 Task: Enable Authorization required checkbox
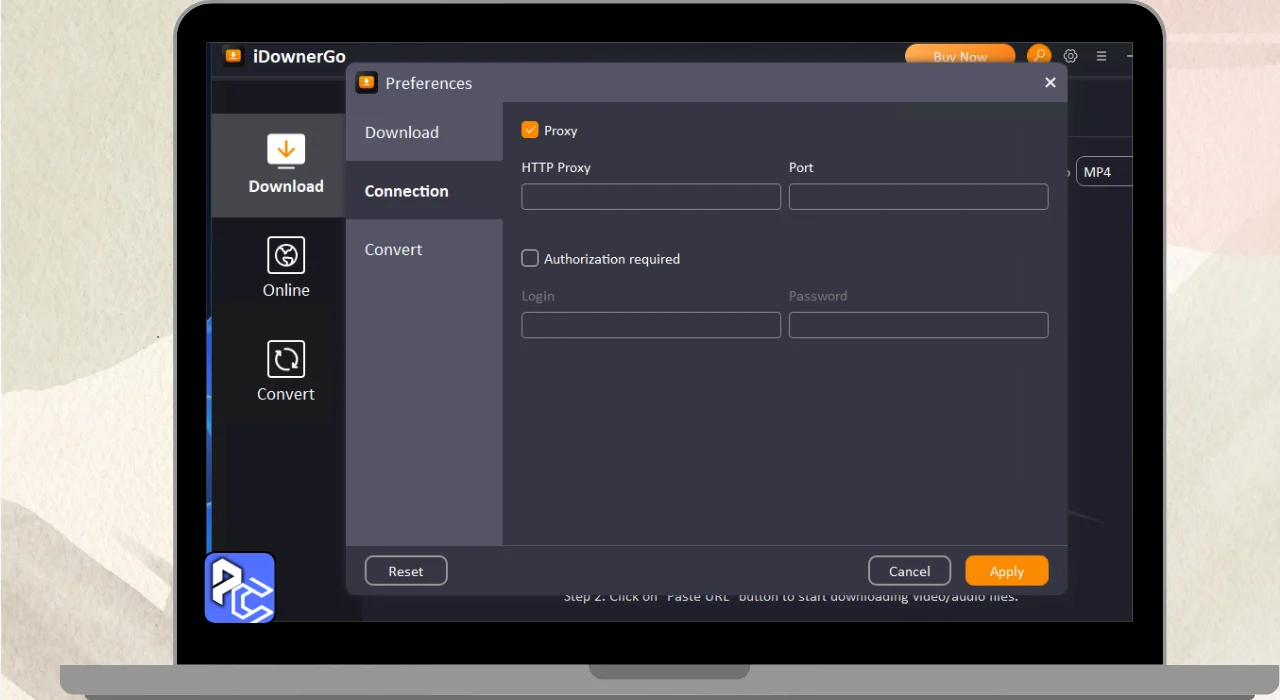[x=530, y=258]
